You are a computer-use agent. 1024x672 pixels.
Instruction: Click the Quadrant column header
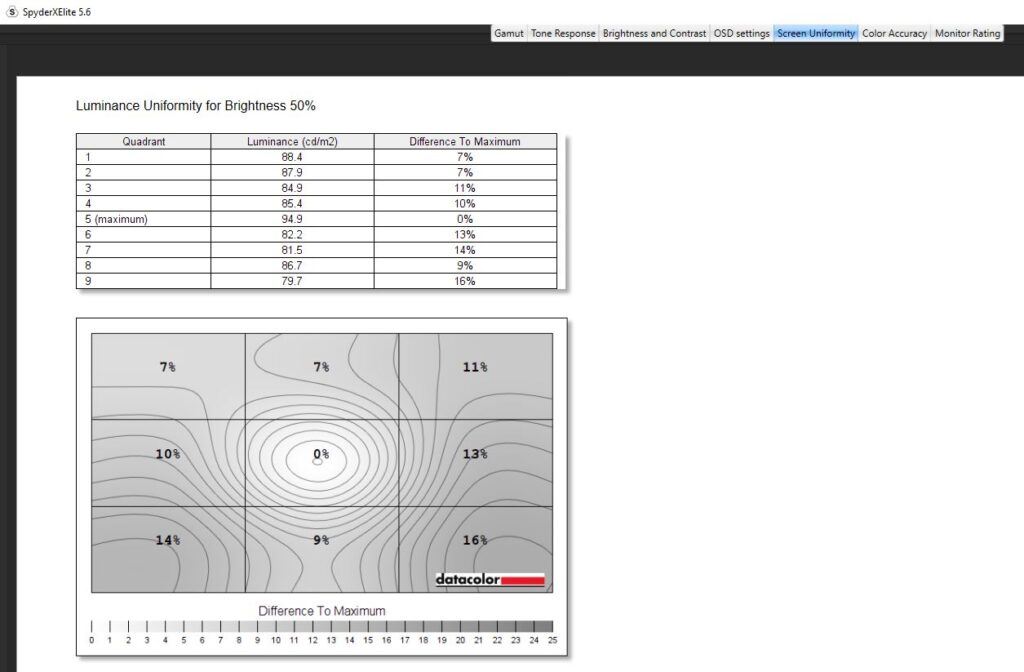pyautogui.click(x=144, y=142)
